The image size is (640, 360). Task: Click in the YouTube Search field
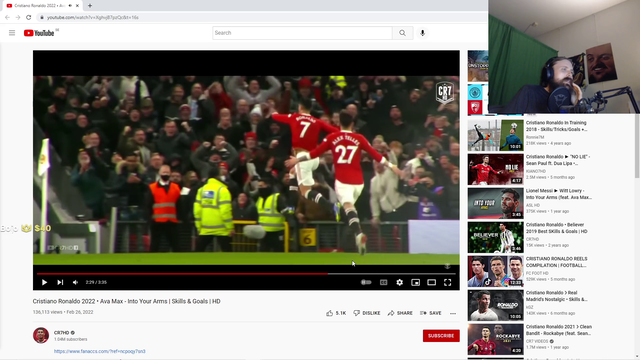[x=302, y=33]
